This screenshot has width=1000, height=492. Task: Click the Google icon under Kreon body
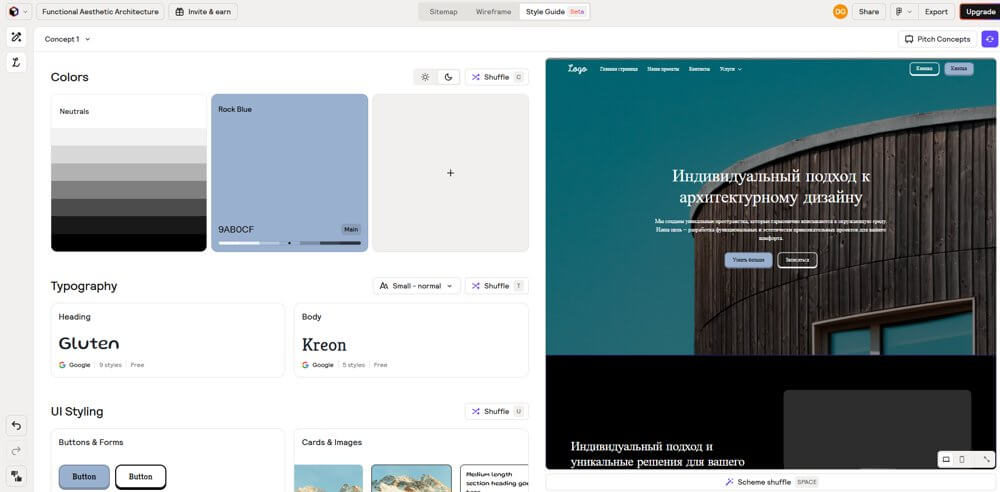pyautogui.click(x=305, y=365)
